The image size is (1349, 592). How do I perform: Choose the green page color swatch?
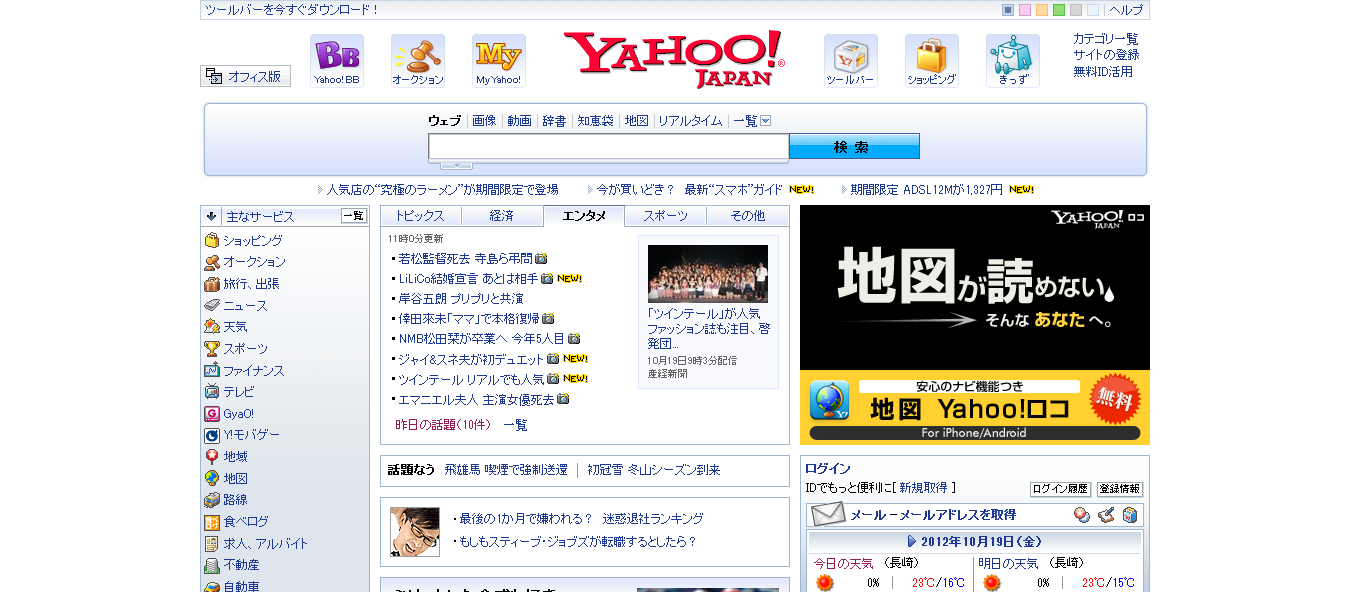[1059, 10]
